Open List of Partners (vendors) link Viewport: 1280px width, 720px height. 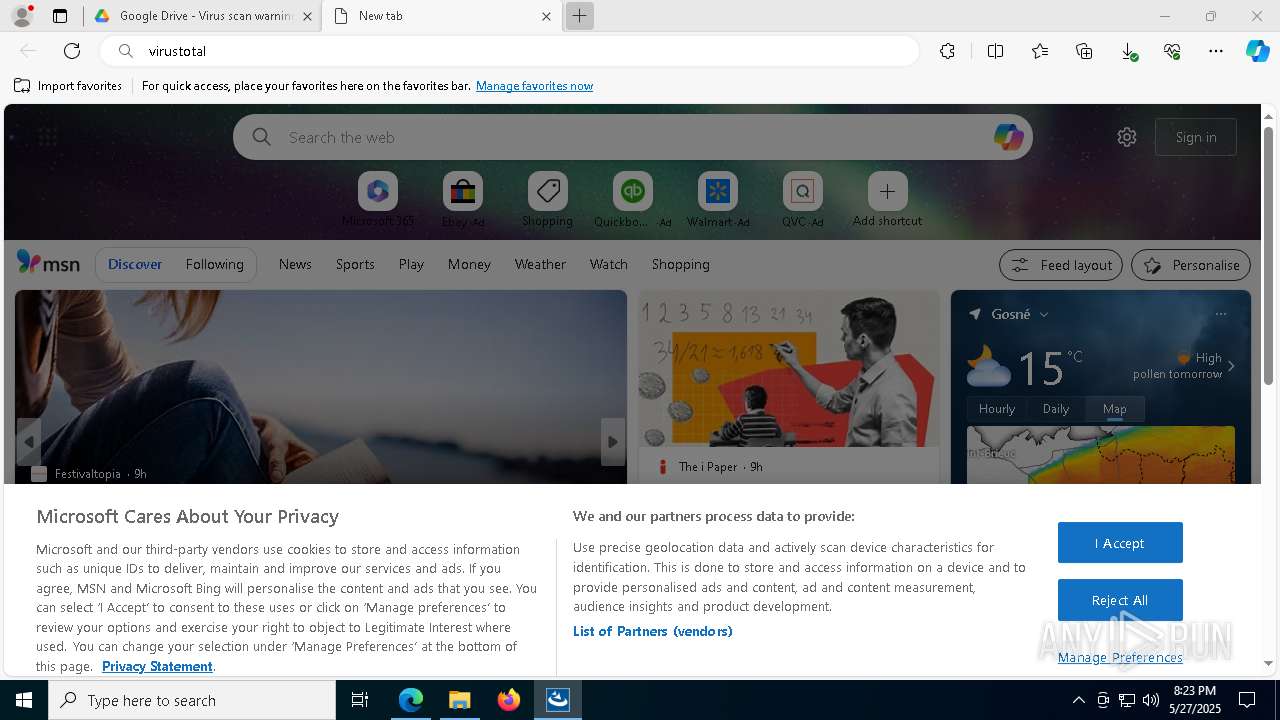coord(653,631)
